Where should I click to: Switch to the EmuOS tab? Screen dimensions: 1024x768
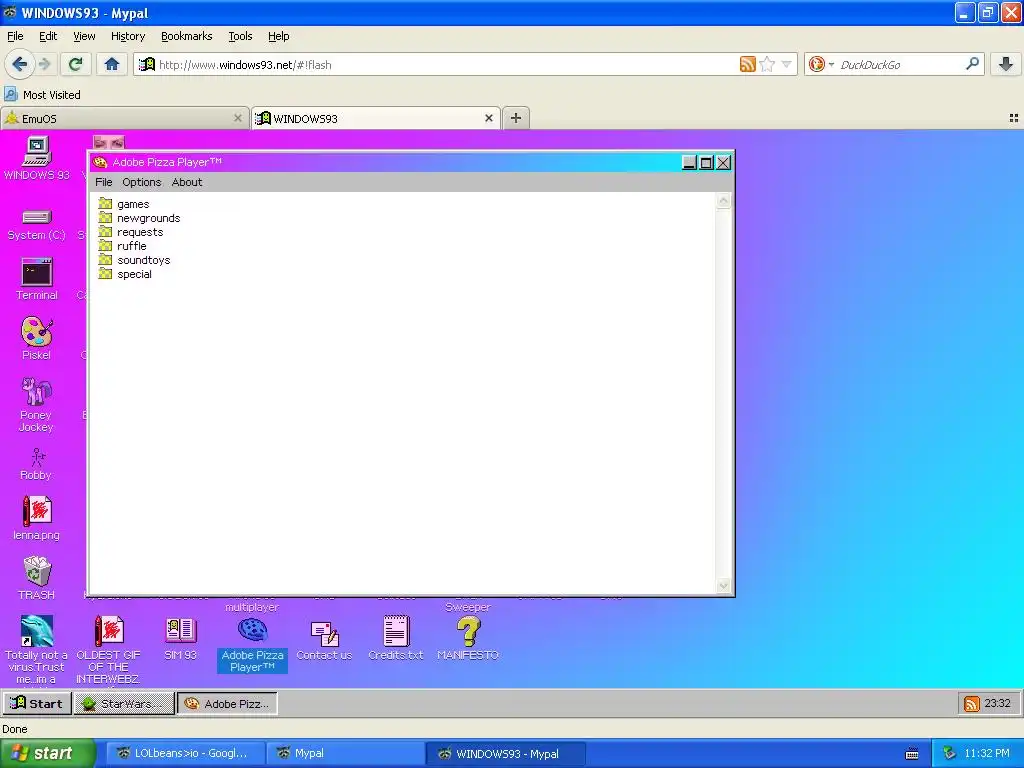[124, 118]
